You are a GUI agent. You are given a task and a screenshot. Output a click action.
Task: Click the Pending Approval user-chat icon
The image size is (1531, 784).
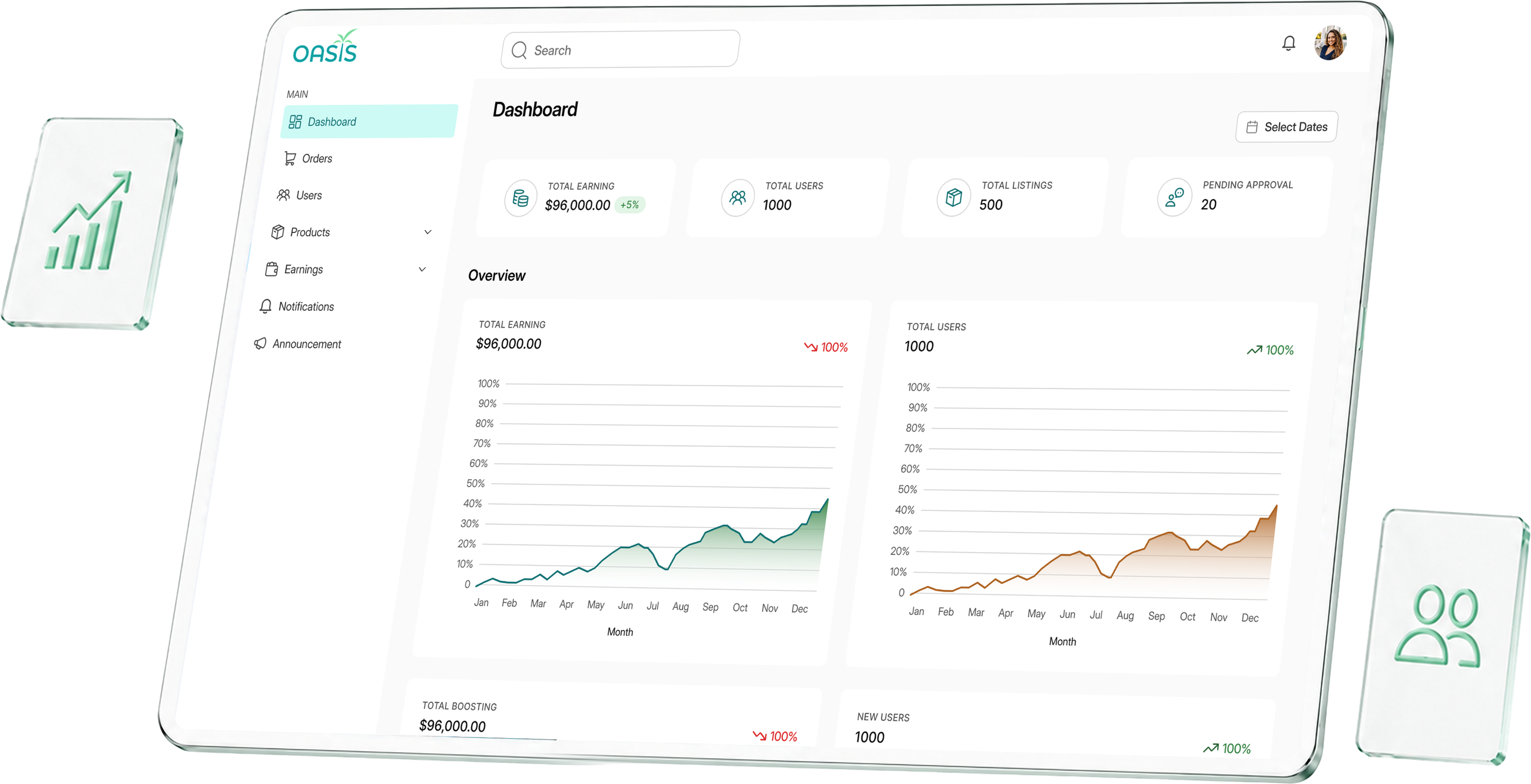(x=1174, y=197)
